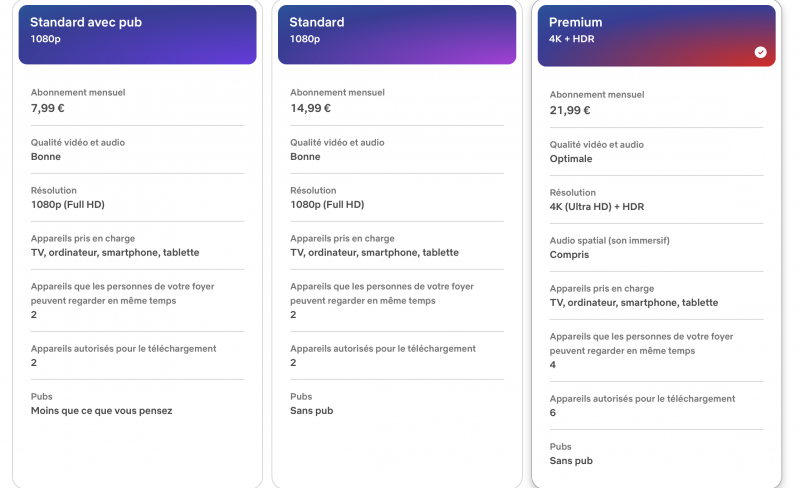This screenshot has width=800, height=488.
Task: Click the 14,99 € monthly price
Action: [310, 108]
